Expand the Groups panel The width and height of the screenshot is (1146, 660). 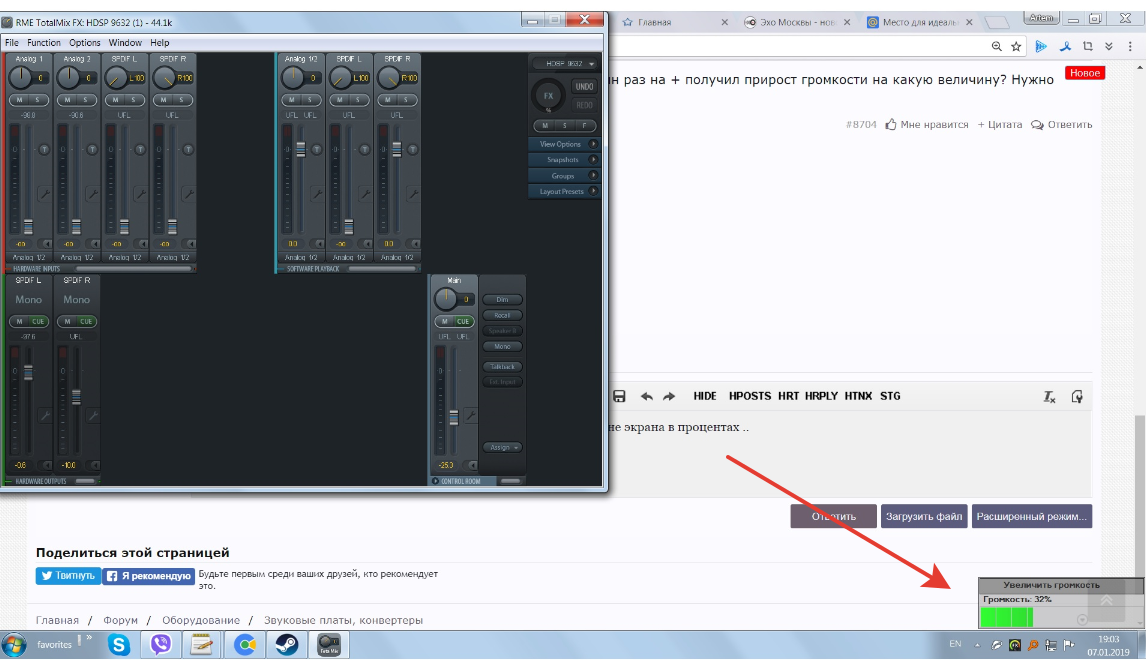[563, 176]
